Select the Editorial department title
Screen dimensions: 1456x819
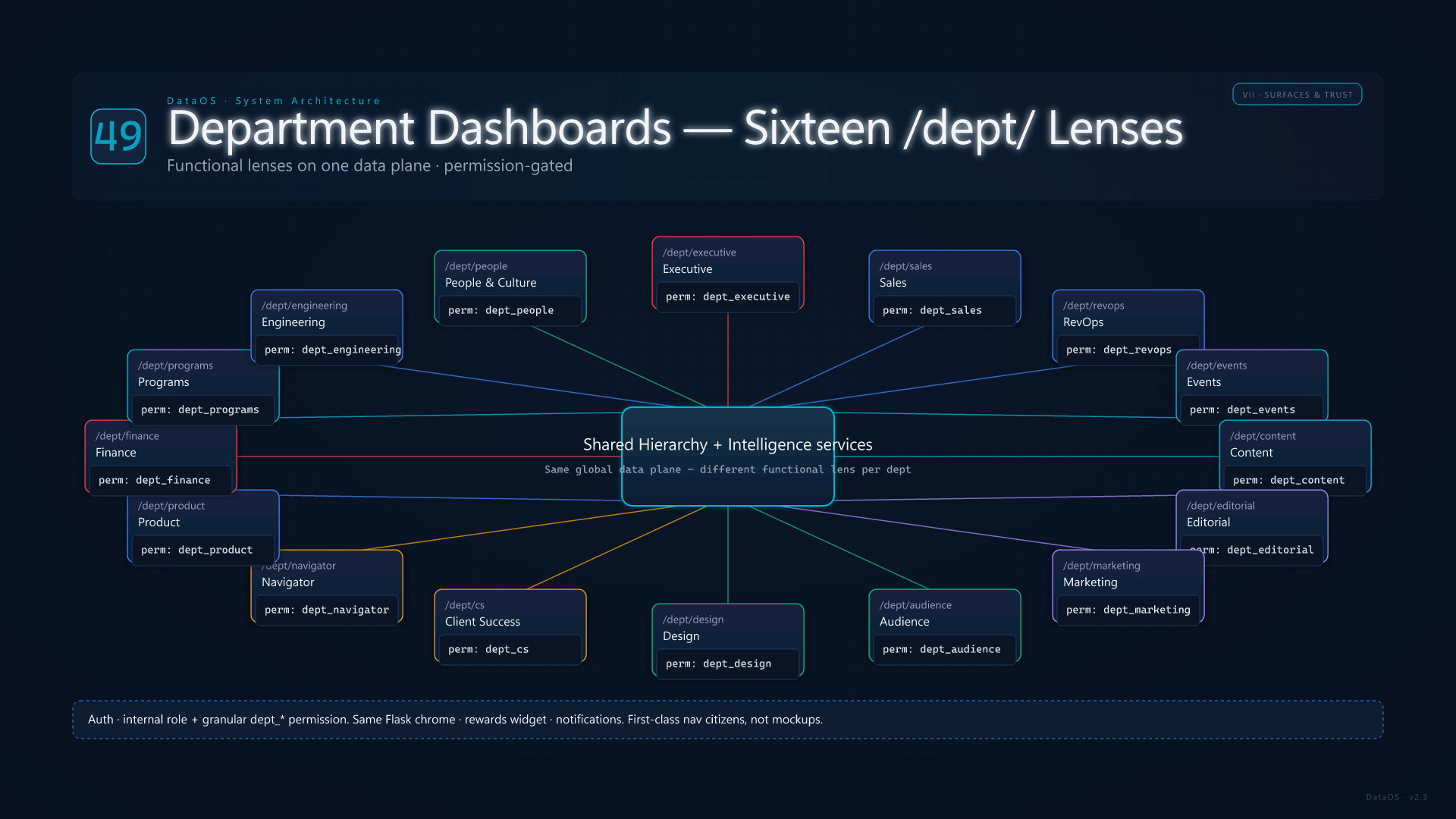[1208, 522]
